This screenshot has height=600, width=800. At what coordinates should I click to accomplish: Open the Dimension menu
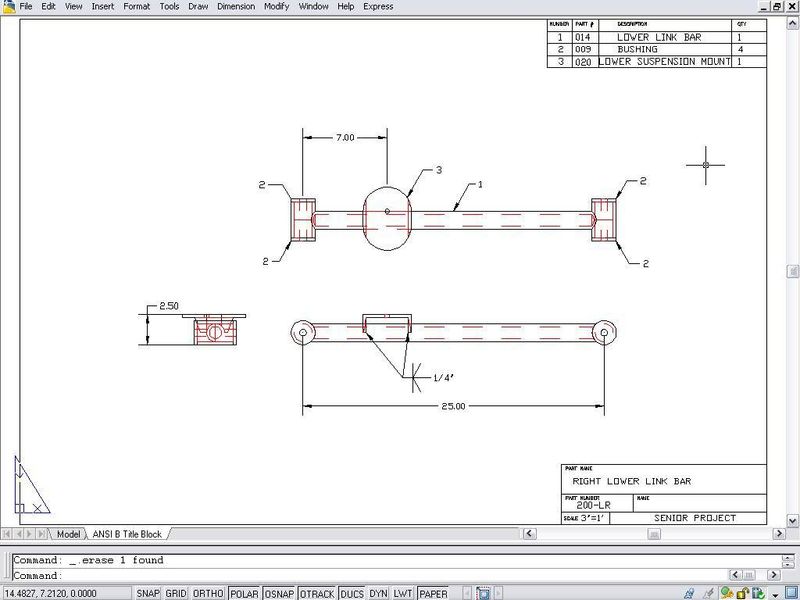pos(236,6)
